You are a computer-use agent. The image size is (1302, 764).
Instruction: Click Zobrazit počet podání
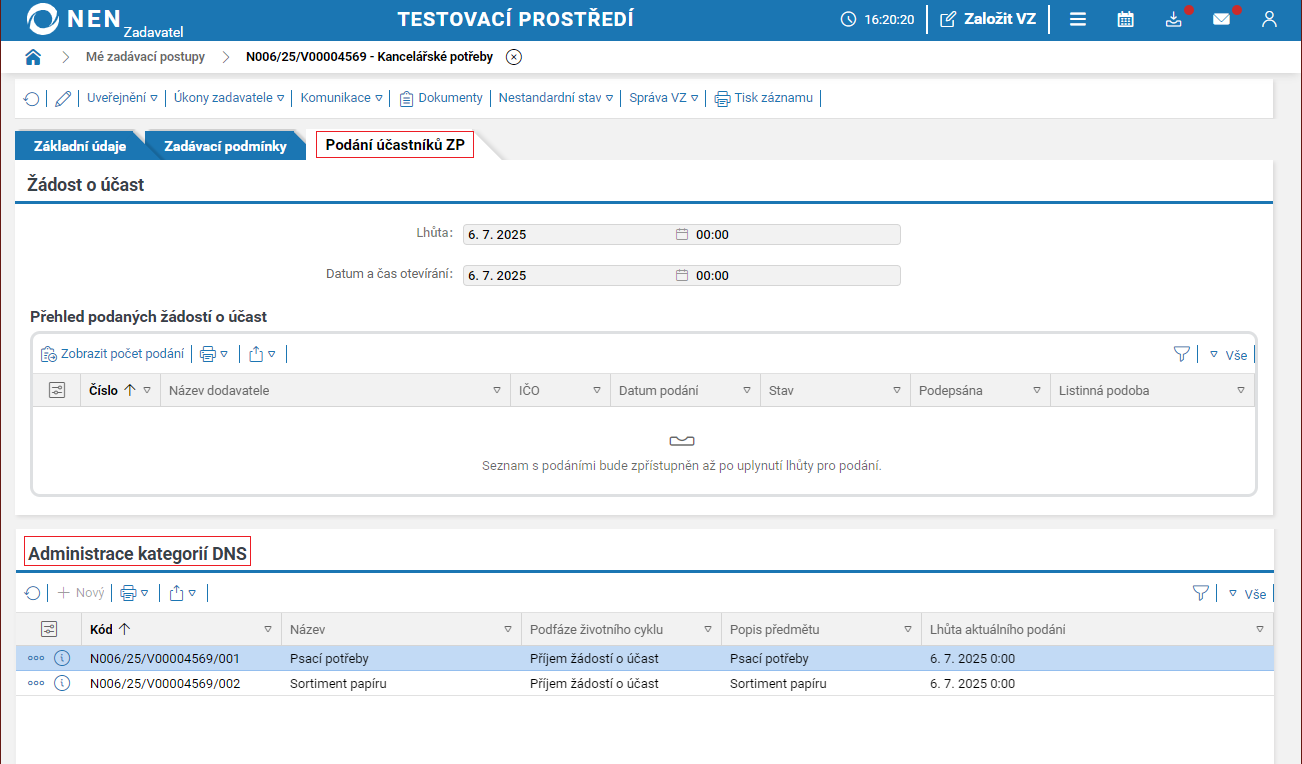click(113, 353)
